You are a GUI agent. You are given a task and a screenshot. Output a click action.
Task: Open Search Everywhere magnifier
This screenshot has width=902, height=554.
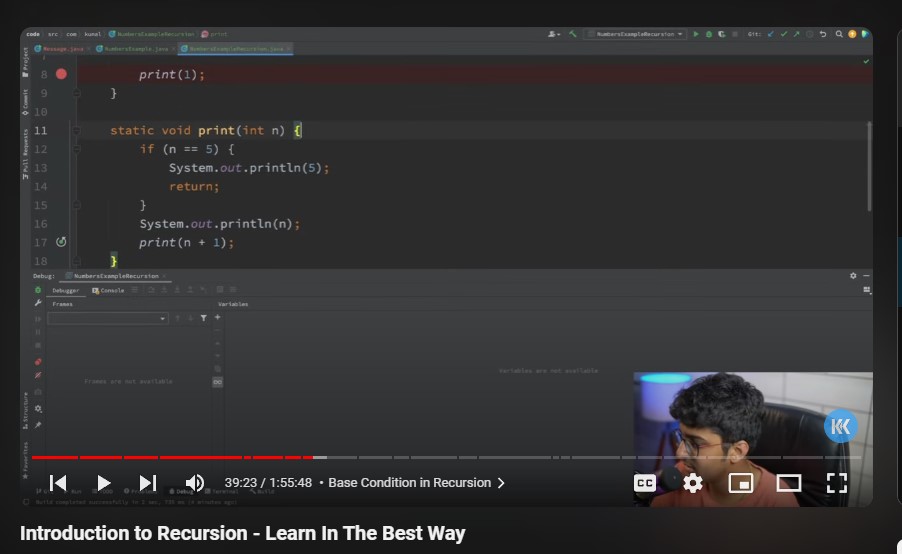pyautogui.click(x=839, y=34)
